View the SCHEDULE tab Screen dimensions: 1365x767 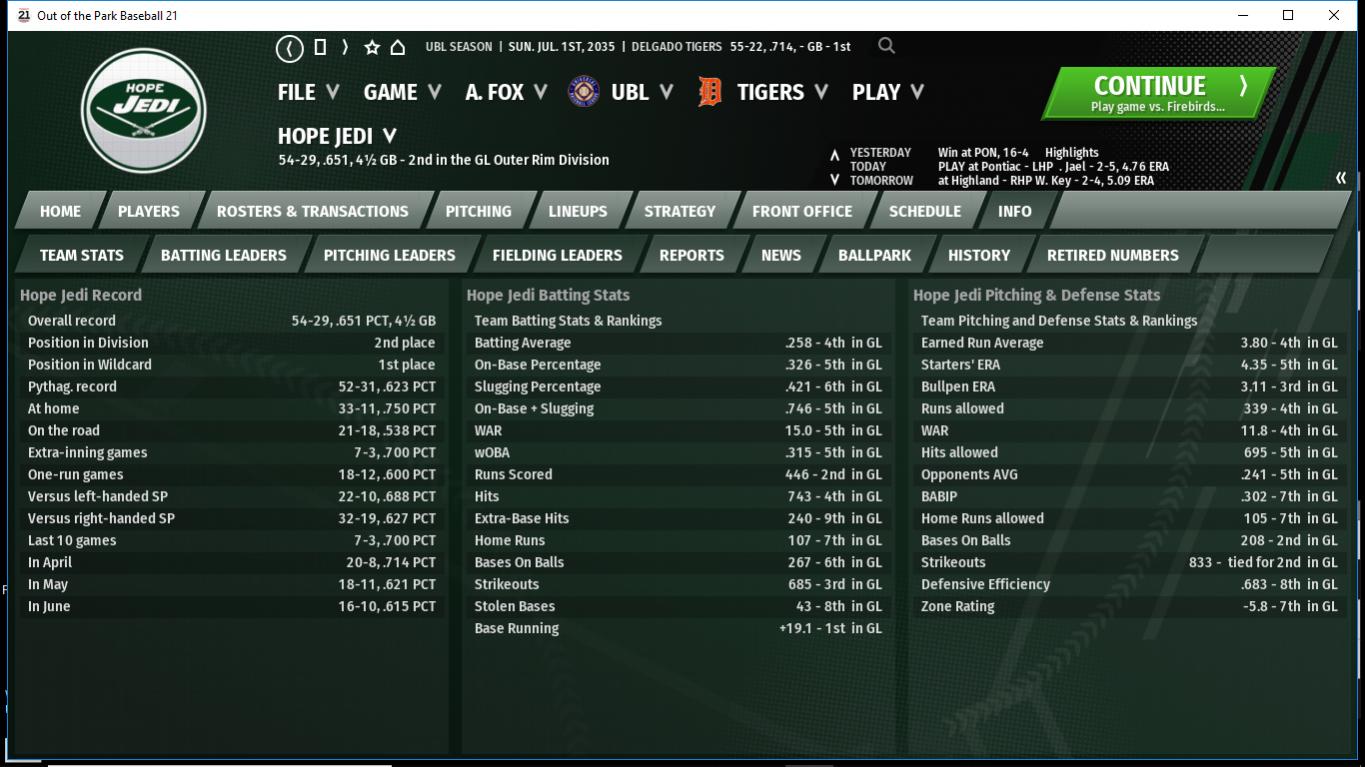(x=925, y=211)
